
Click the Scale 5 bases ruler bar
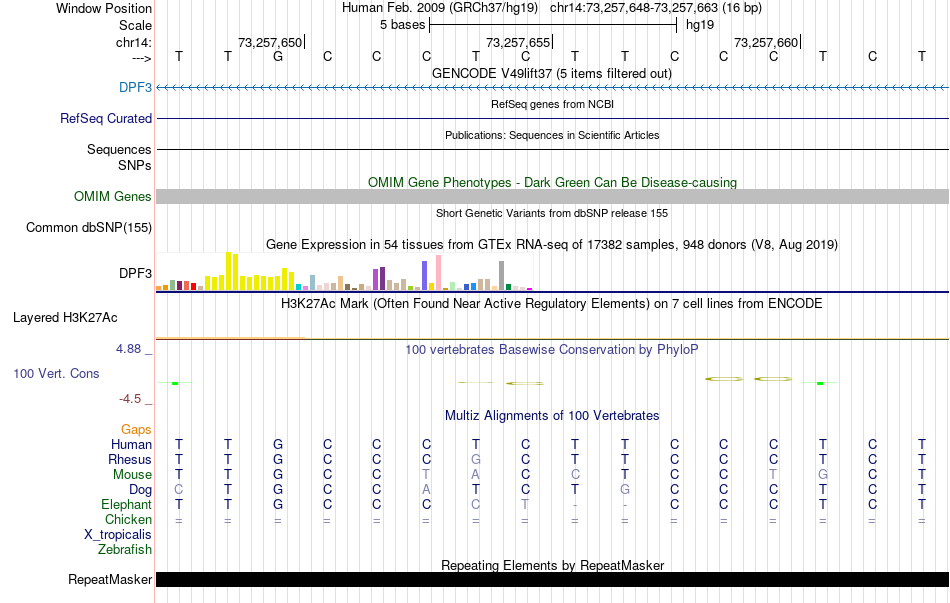553,25
